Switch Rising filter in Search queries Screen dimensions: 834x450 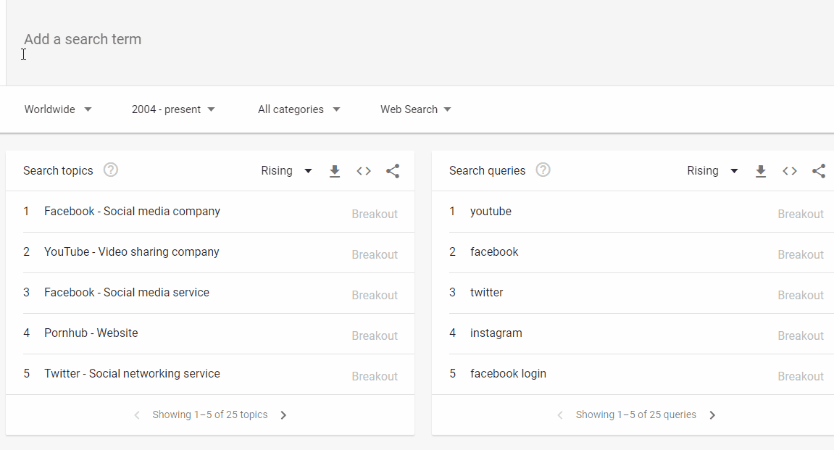point(712,171)
